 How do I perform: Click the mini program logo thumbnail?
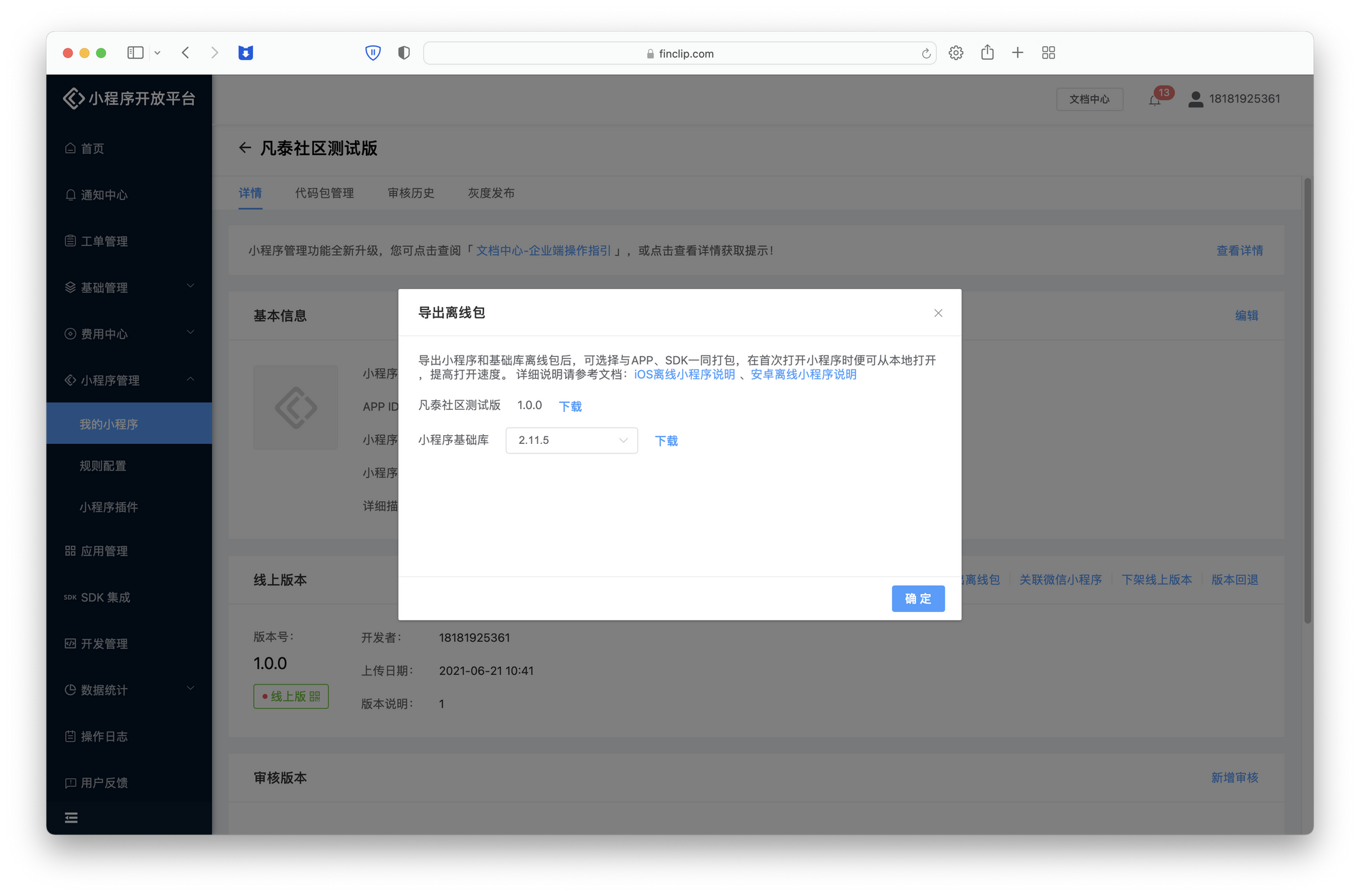296,407
